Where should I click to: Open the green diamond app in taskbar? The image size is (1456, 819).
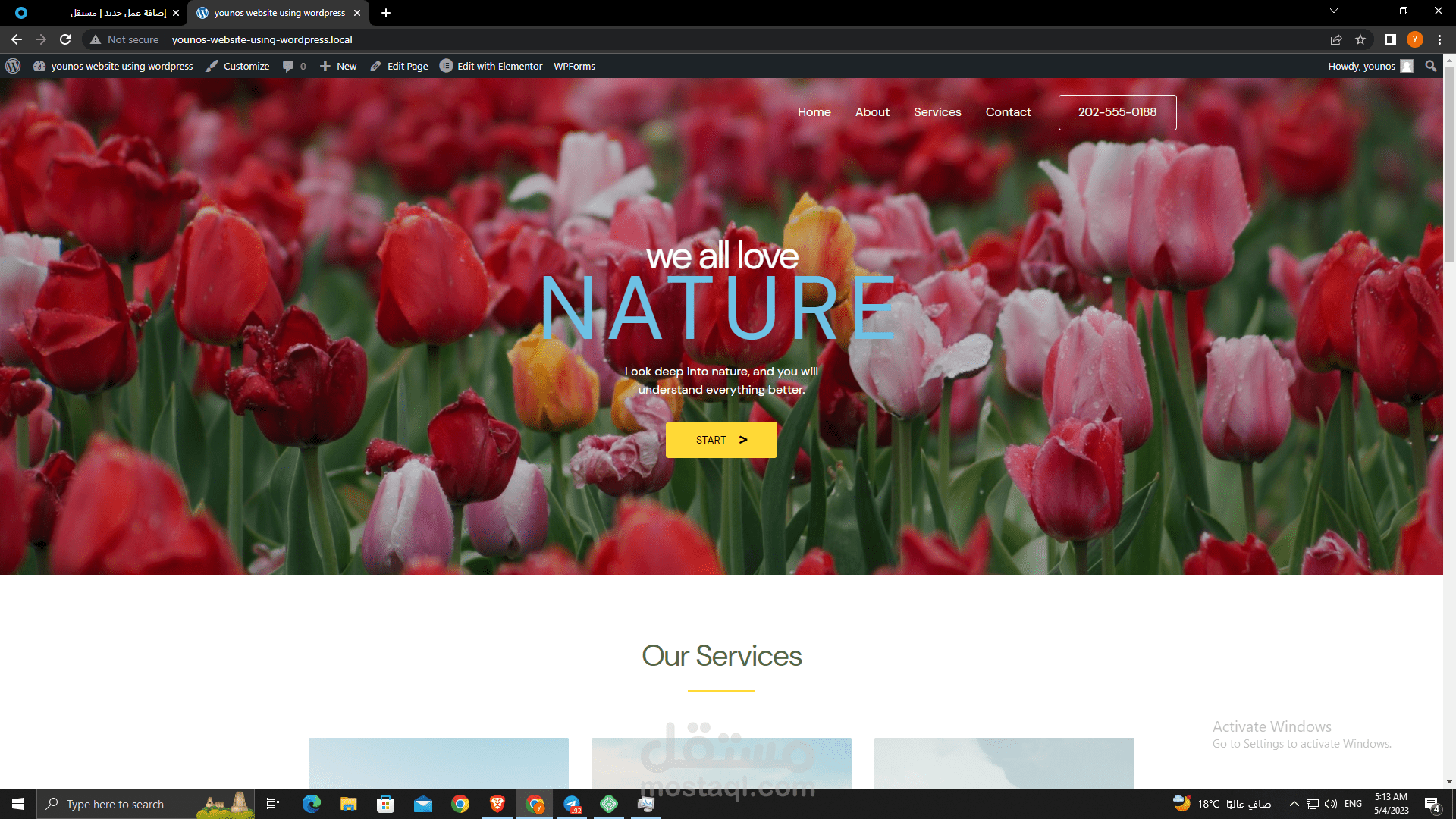click(609, 804)
